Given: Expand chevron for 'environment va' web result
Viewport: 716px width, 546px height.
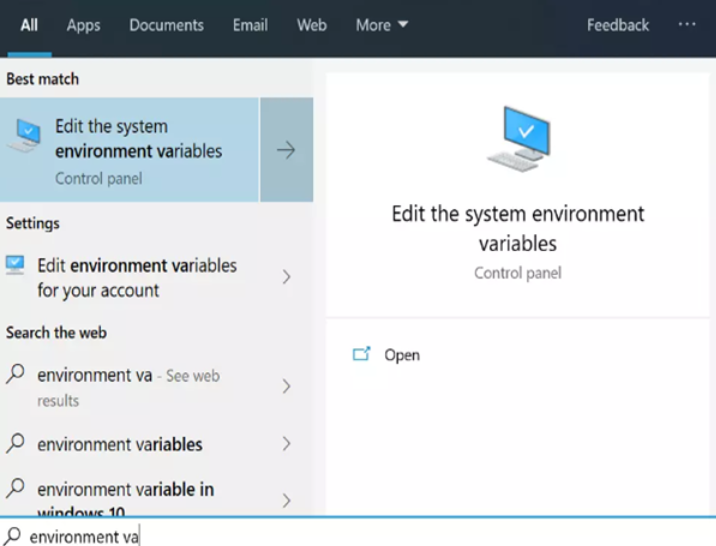Looking at the screenshot, I should click(286, 386).
